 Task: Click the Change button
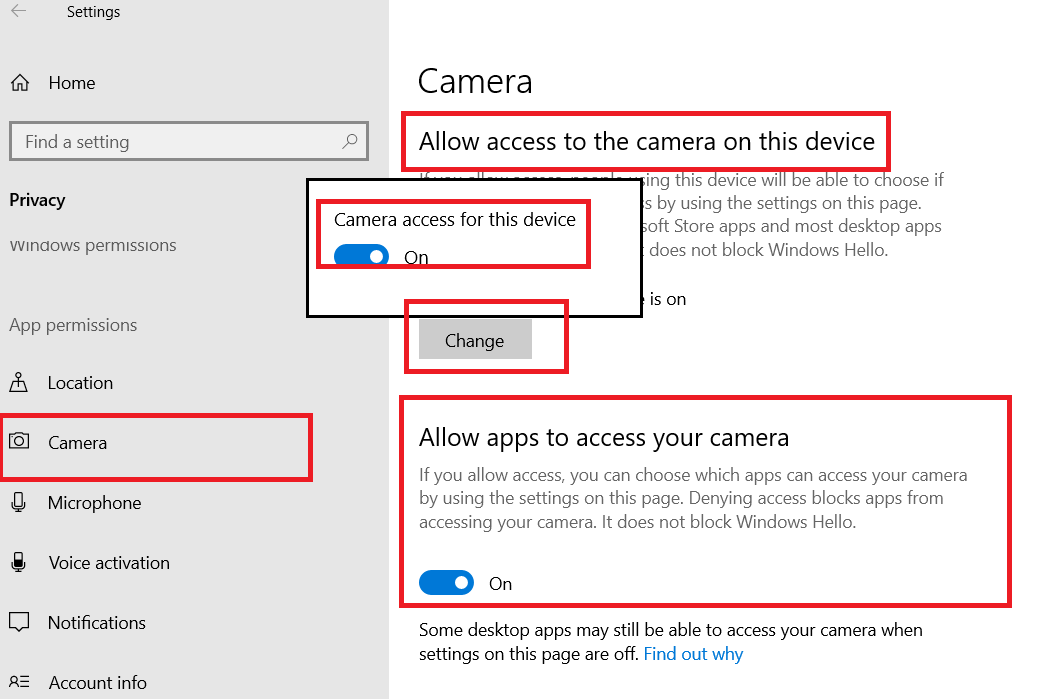tap(475, 340)
